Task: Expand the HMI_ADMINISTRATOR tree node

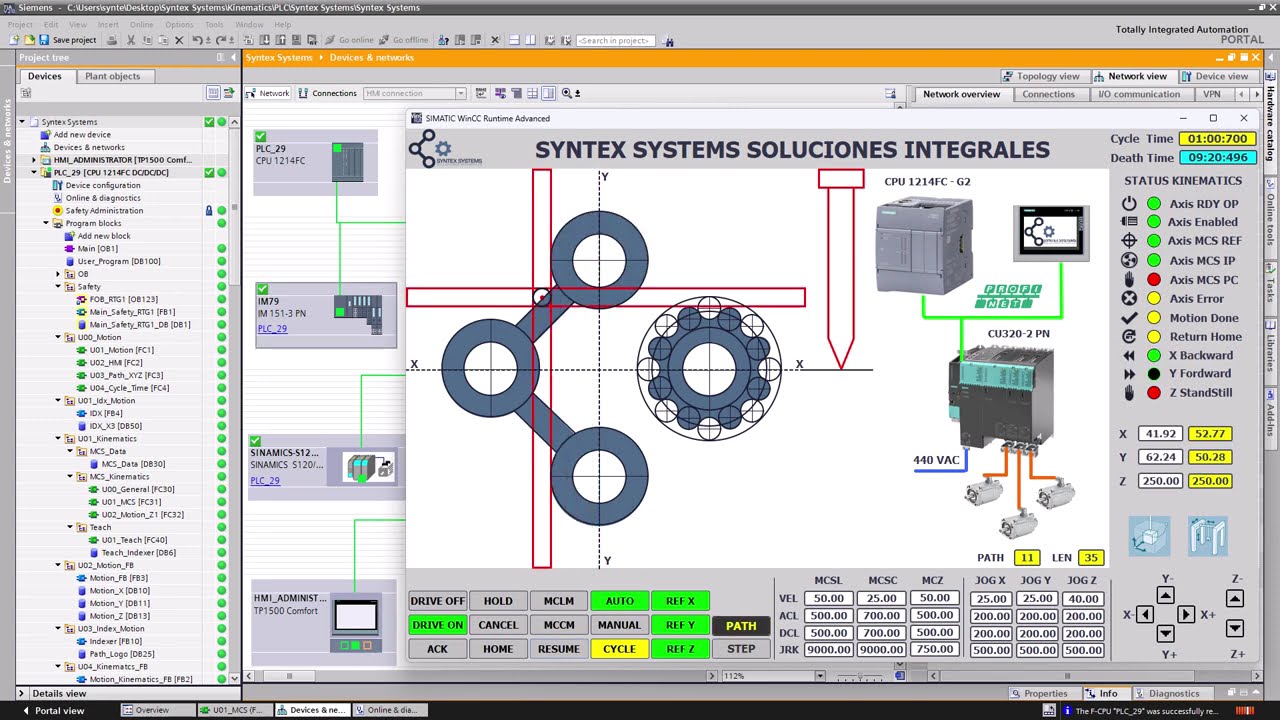Action: (x=34, y=160)
